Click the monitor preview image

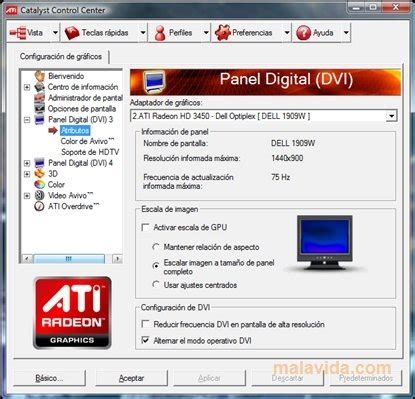(325, 243)
